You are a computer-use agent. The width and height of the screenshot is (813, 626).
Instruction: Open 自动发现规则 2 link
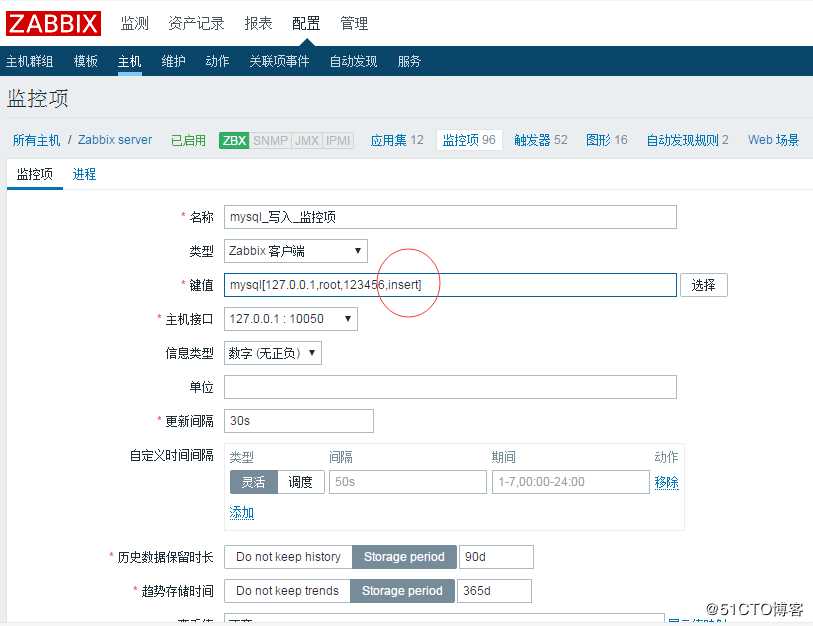(688, 140)
